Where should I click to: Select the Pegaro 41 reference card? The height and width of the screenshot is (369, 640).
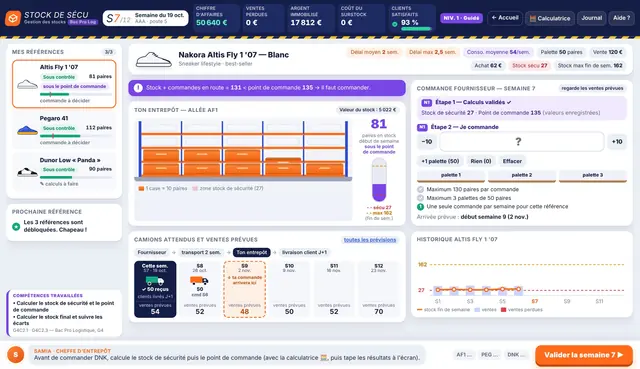coord(64,130)
